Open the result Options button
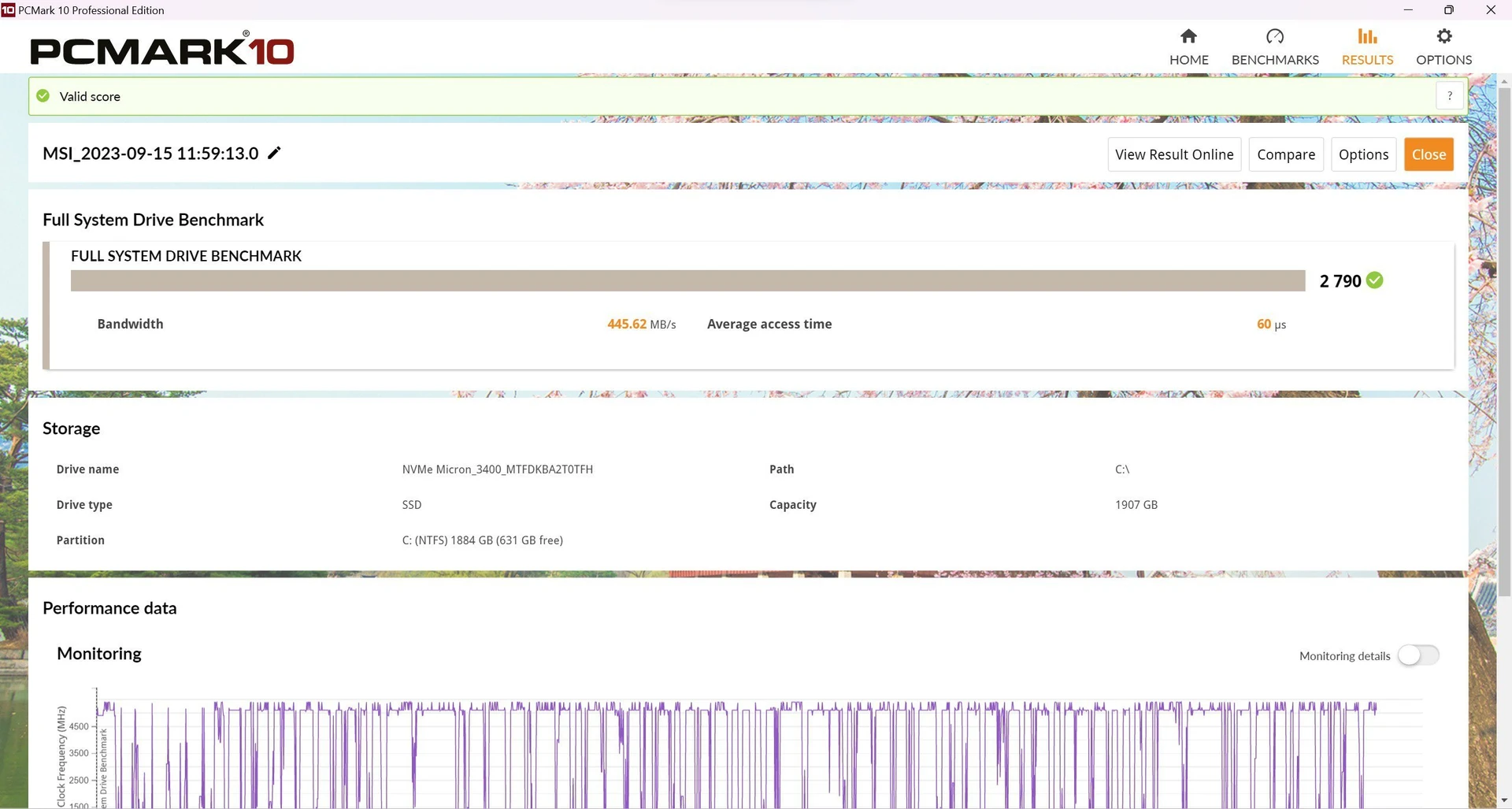 (1363, 154)
